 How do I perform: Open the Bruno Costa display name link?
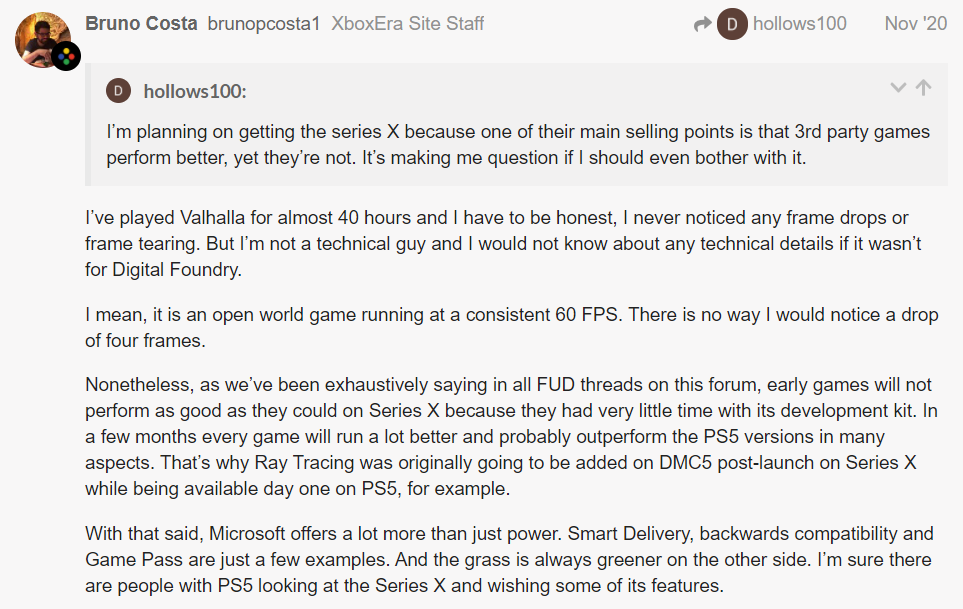point(141,24)
